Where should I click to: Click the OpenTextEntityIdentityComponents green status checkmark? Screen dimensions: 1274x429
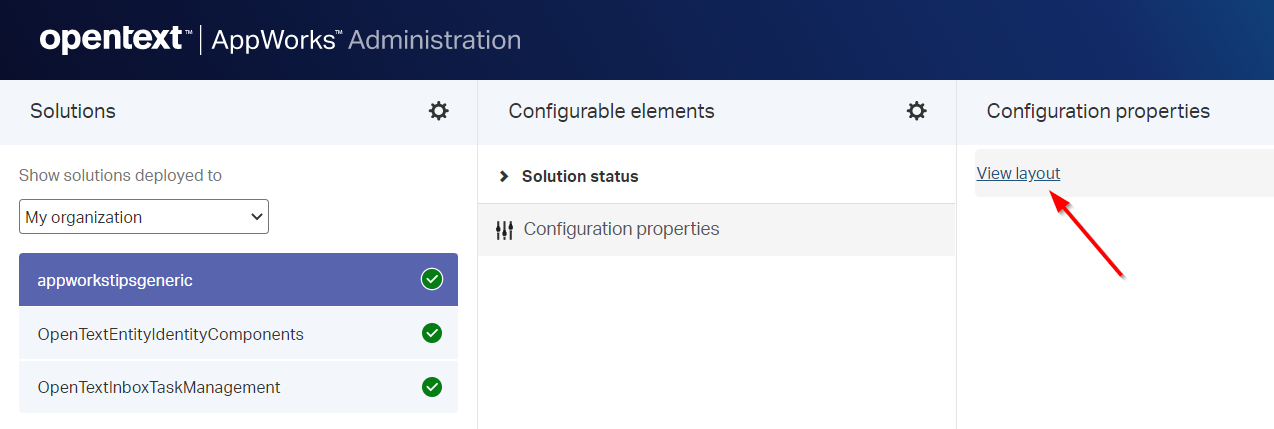pyautogui.click(x=432, y=333)
